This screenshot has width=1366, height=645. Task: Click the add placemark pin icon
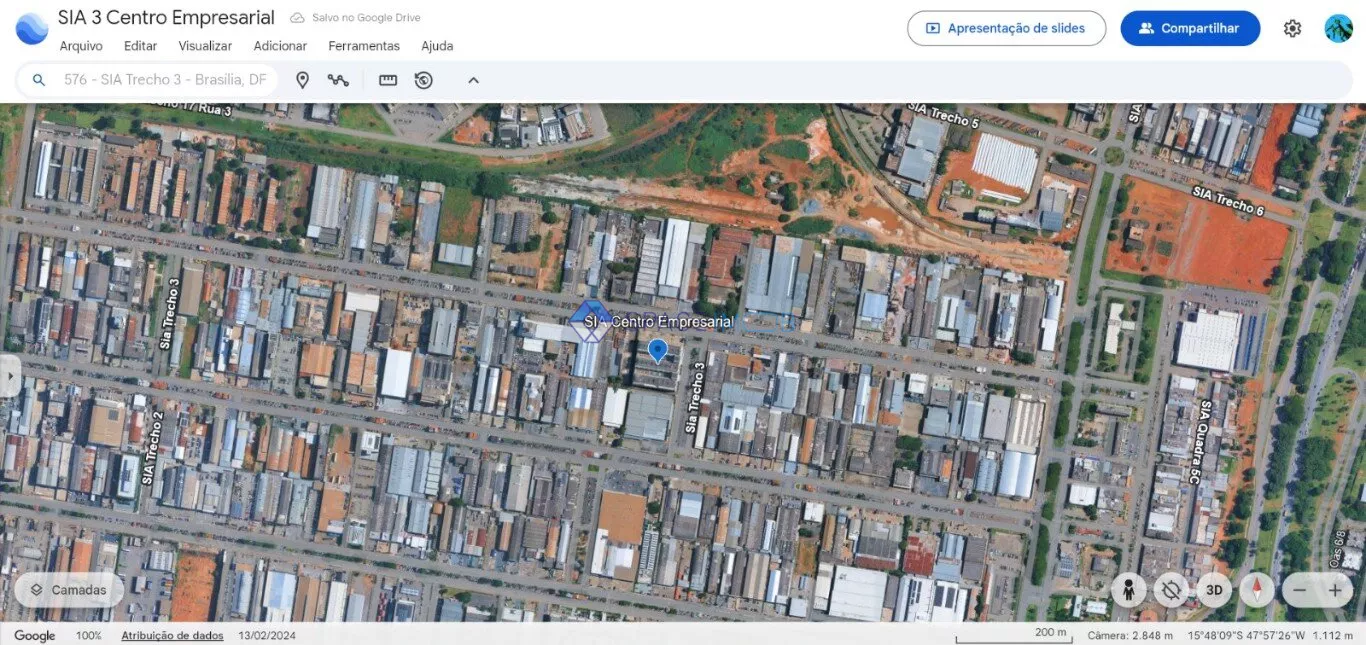[302, 80]
